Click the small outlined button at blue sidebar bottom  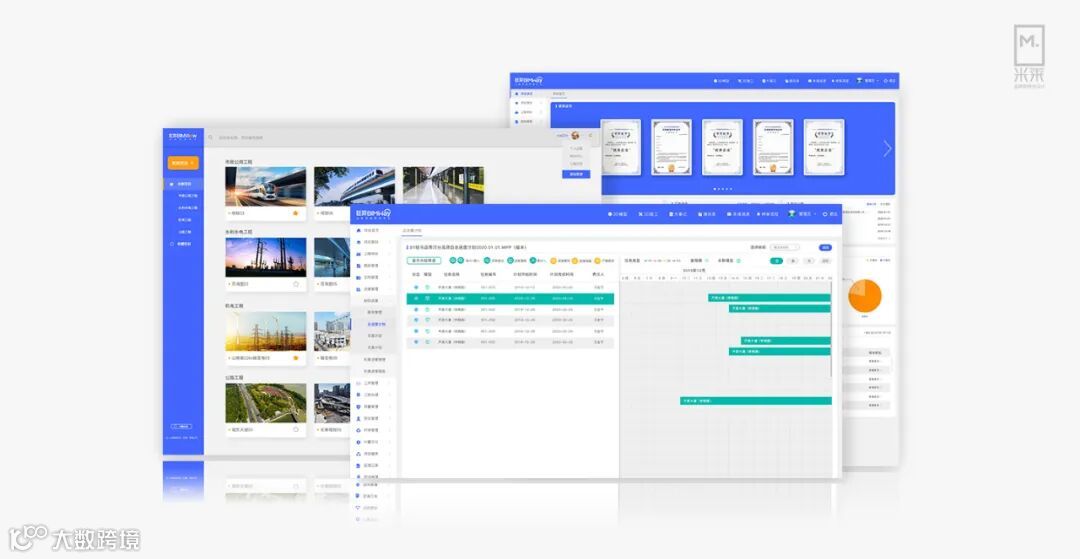[181, 426]
